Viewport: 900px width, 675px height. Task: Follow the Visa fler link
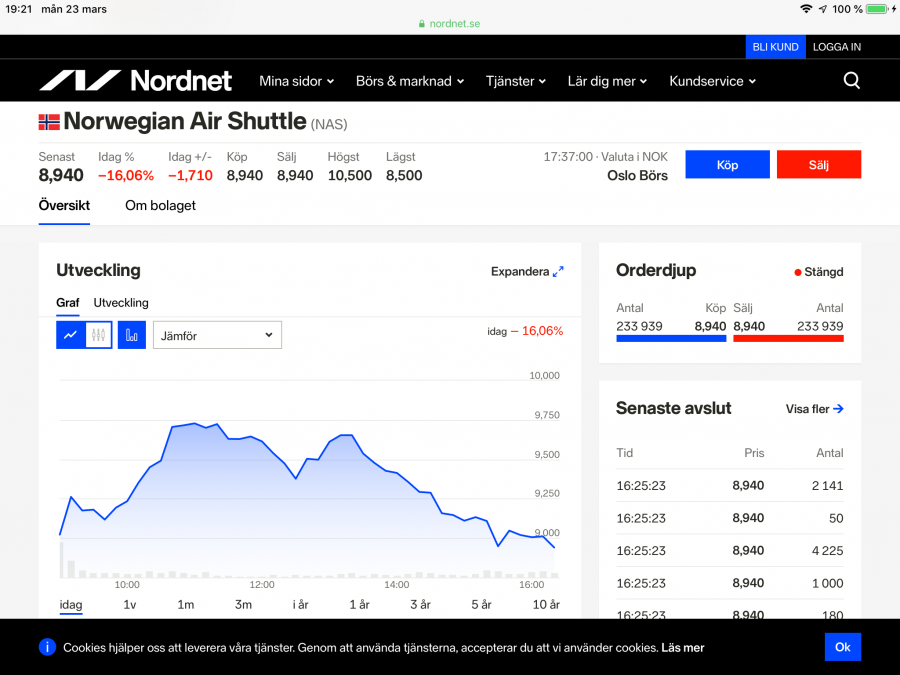point(814,408)
